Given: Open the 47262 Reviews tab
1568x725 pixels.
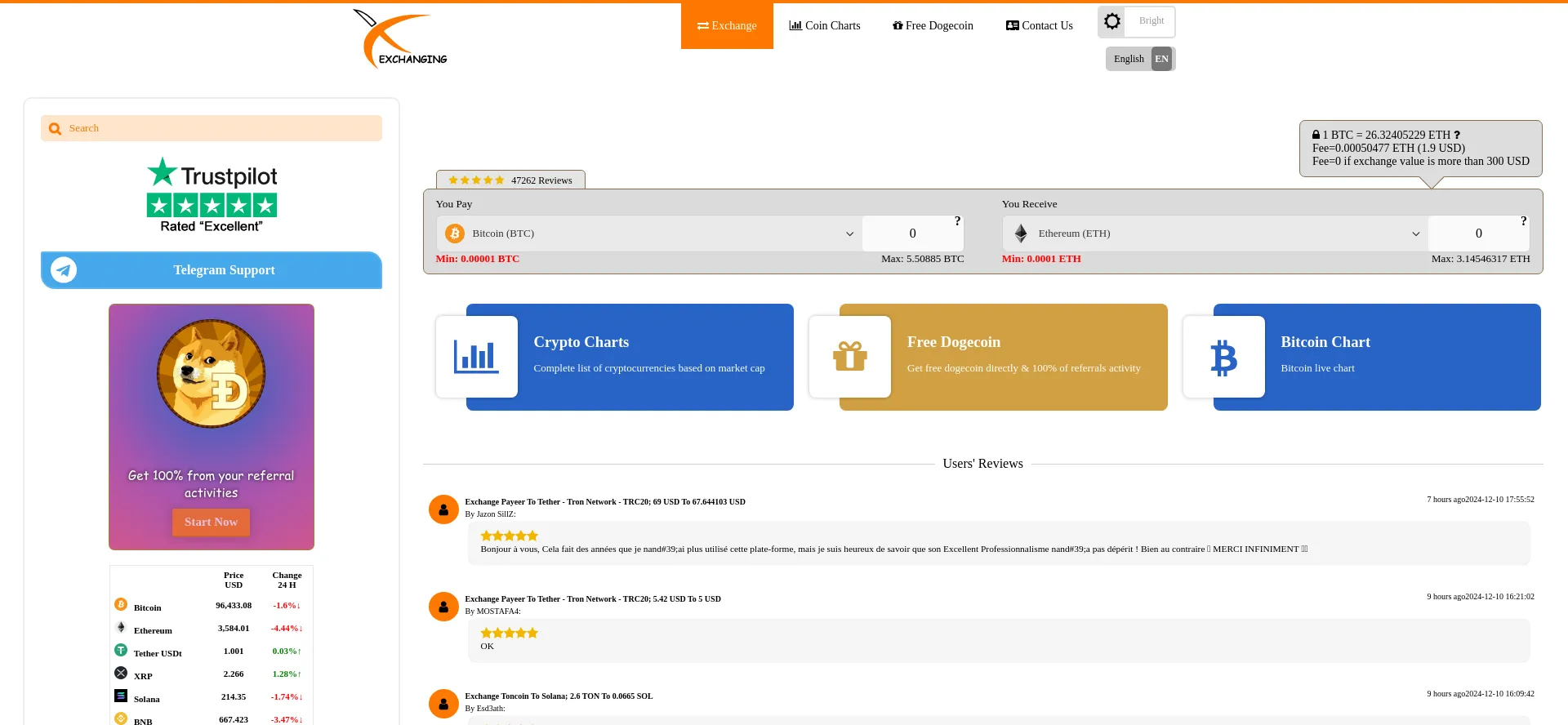Looking at the screenshot, I should pos(510,180).
